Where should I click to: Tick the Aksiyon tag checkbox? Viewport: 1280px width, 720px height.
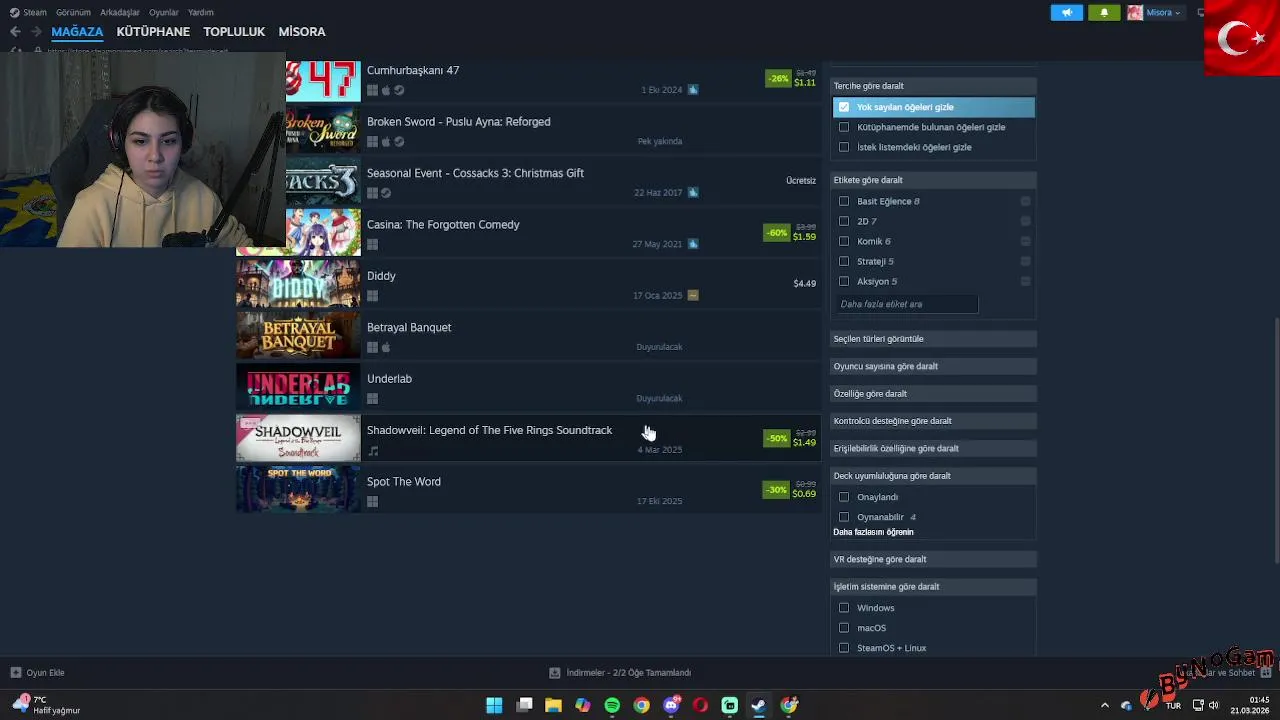point(844,281)
